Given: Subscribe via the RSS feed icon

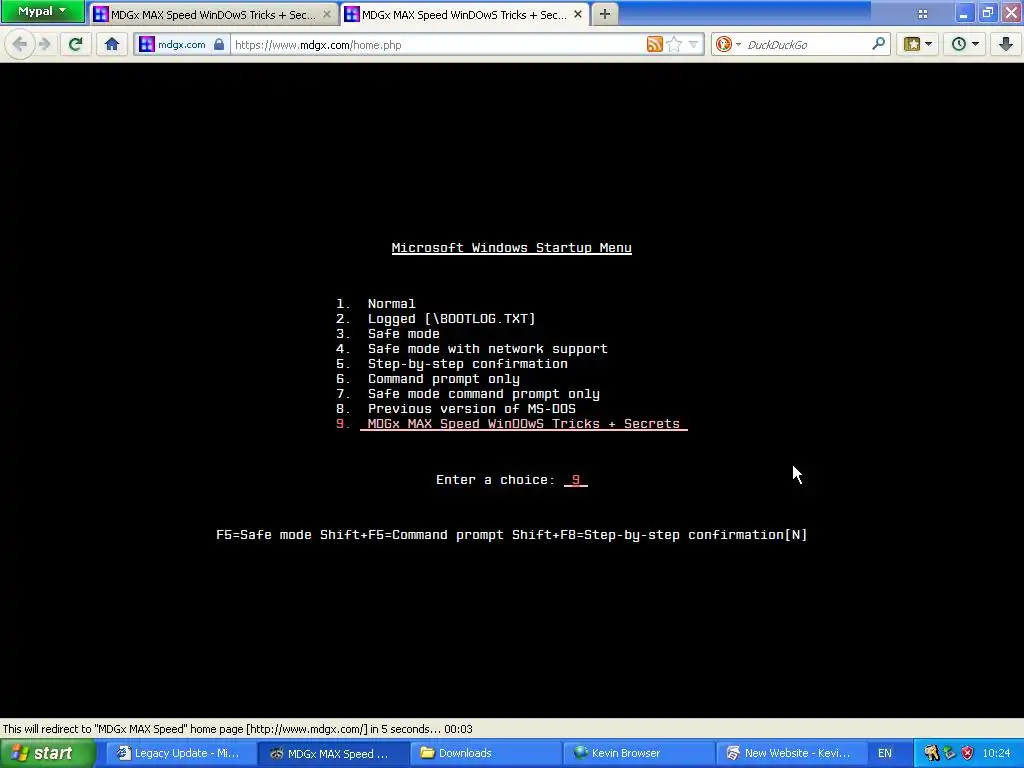Looking at the screenshot, I should click(654, 44).
